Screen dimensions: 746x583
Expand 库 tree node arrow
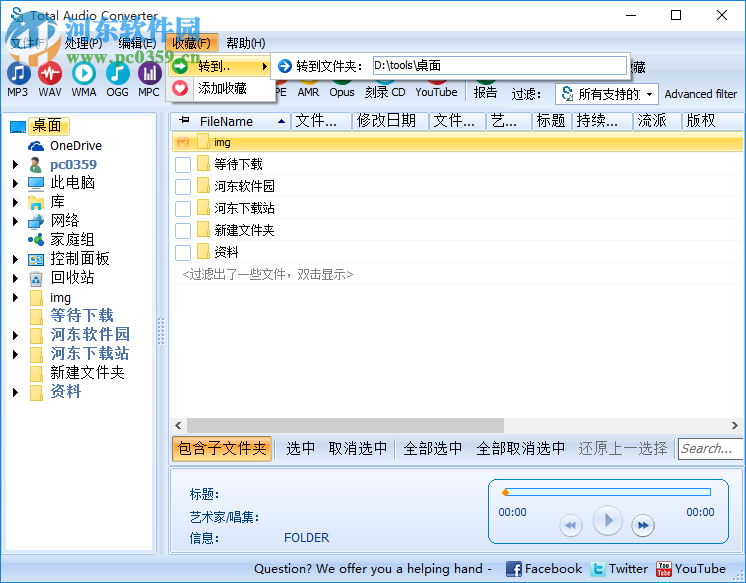click(x=15, y=202)
